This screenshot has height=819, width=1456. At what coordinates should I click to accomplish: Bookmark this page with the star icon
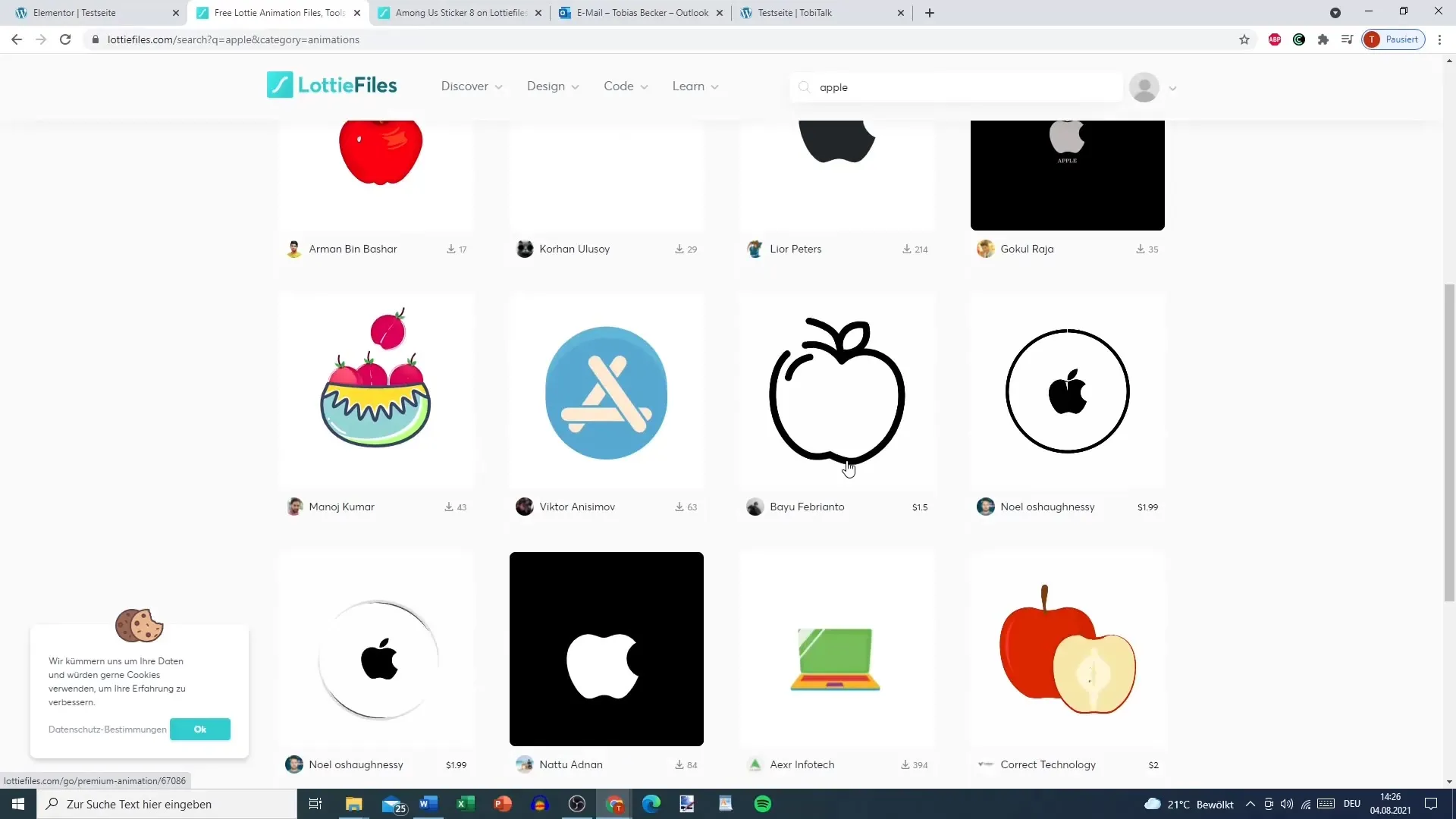coord(1244,39)
